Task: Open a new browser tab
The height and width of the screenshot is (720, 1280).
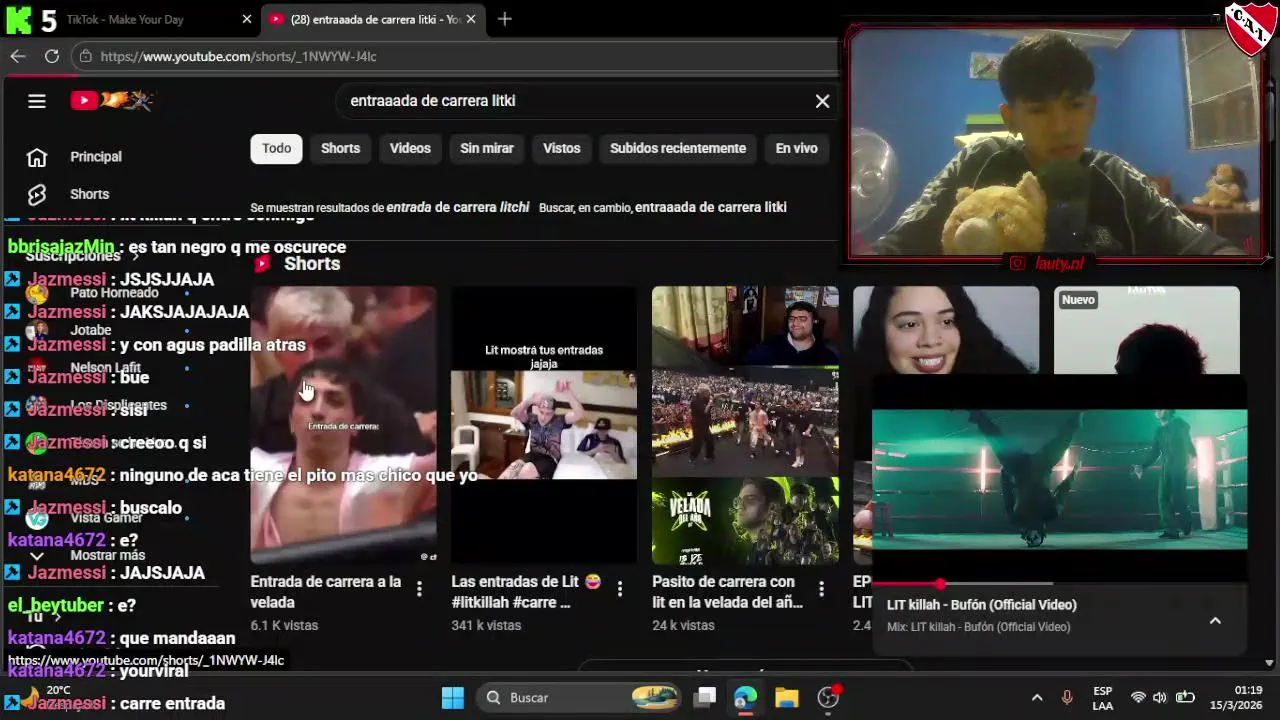Action: point(504,19)
